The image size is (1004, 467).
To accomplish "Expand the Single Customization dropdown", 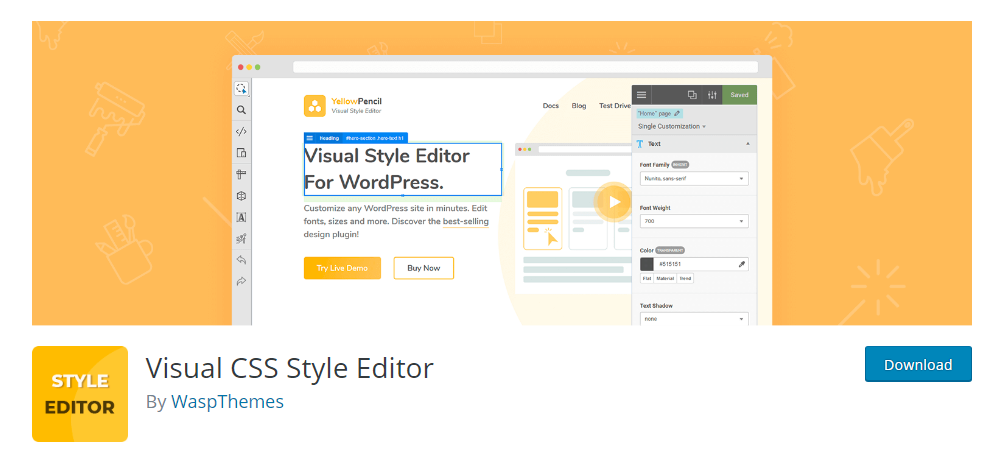I will 672,127.
